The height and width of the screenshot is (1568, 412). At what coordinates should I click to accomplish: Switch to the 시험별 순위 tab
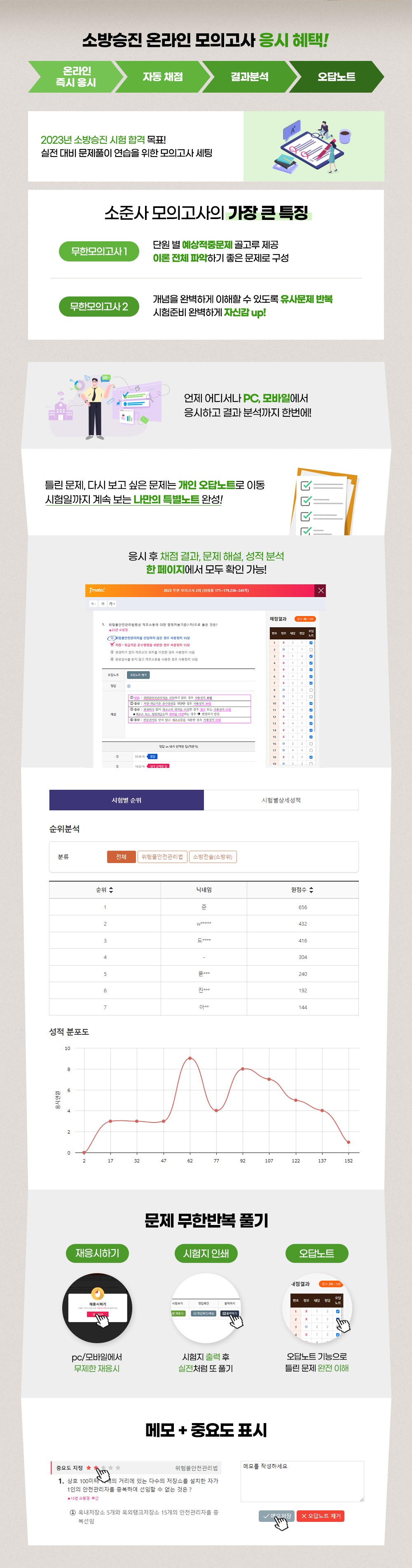point(127,800)
